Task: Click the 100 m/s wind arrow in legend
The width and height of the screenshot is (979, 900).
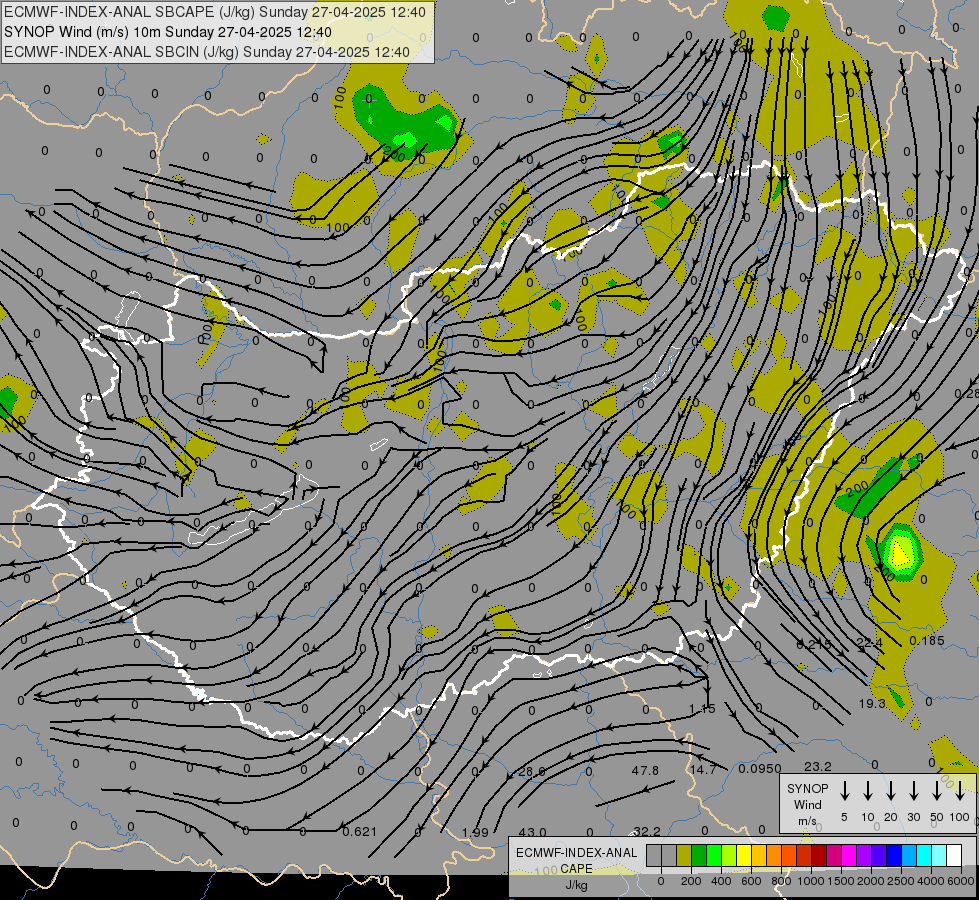Action: pos(960,791)
